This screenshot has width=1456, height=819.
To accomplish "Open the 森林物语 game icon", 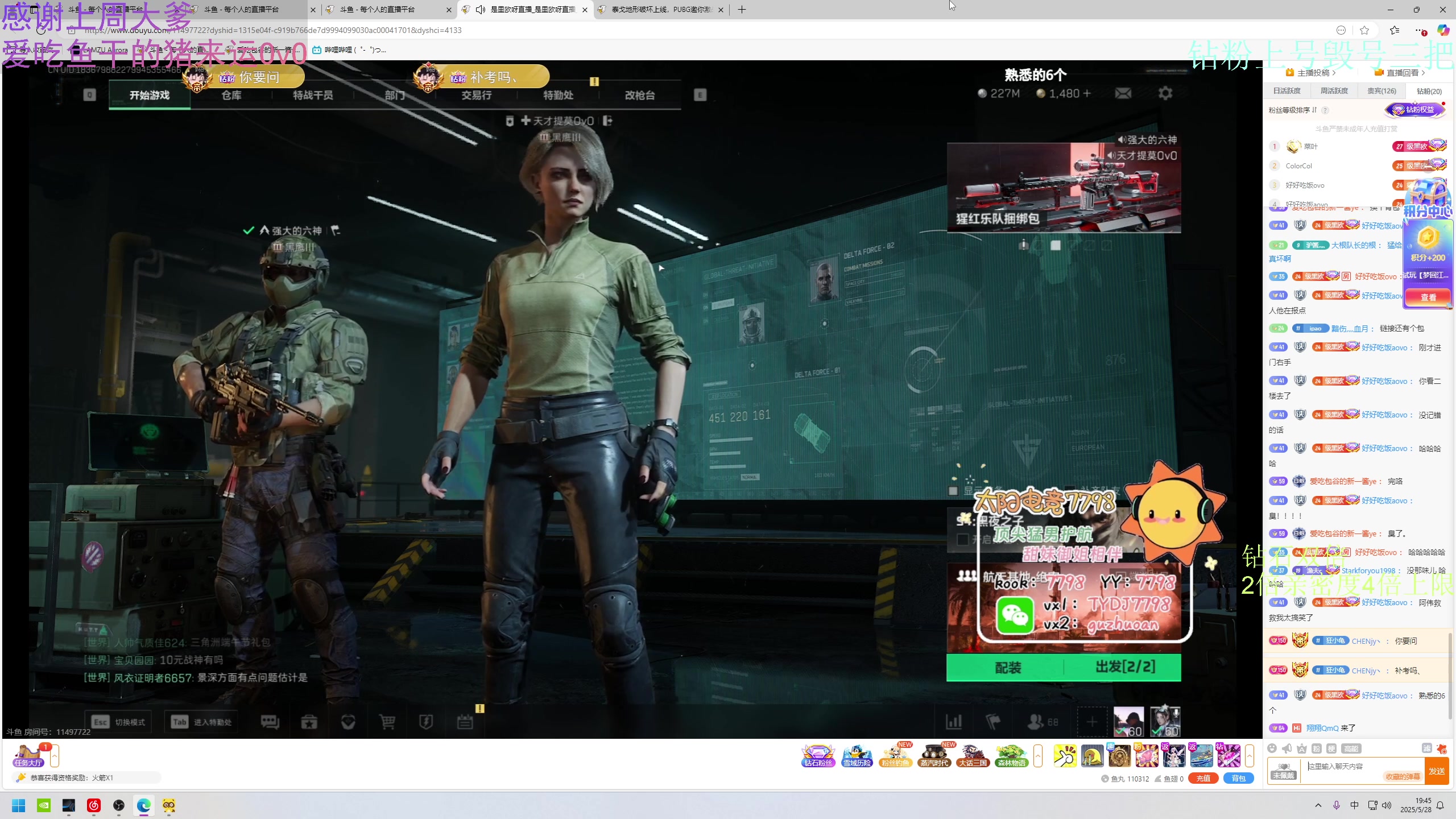I will click(x=1012, y=756).
